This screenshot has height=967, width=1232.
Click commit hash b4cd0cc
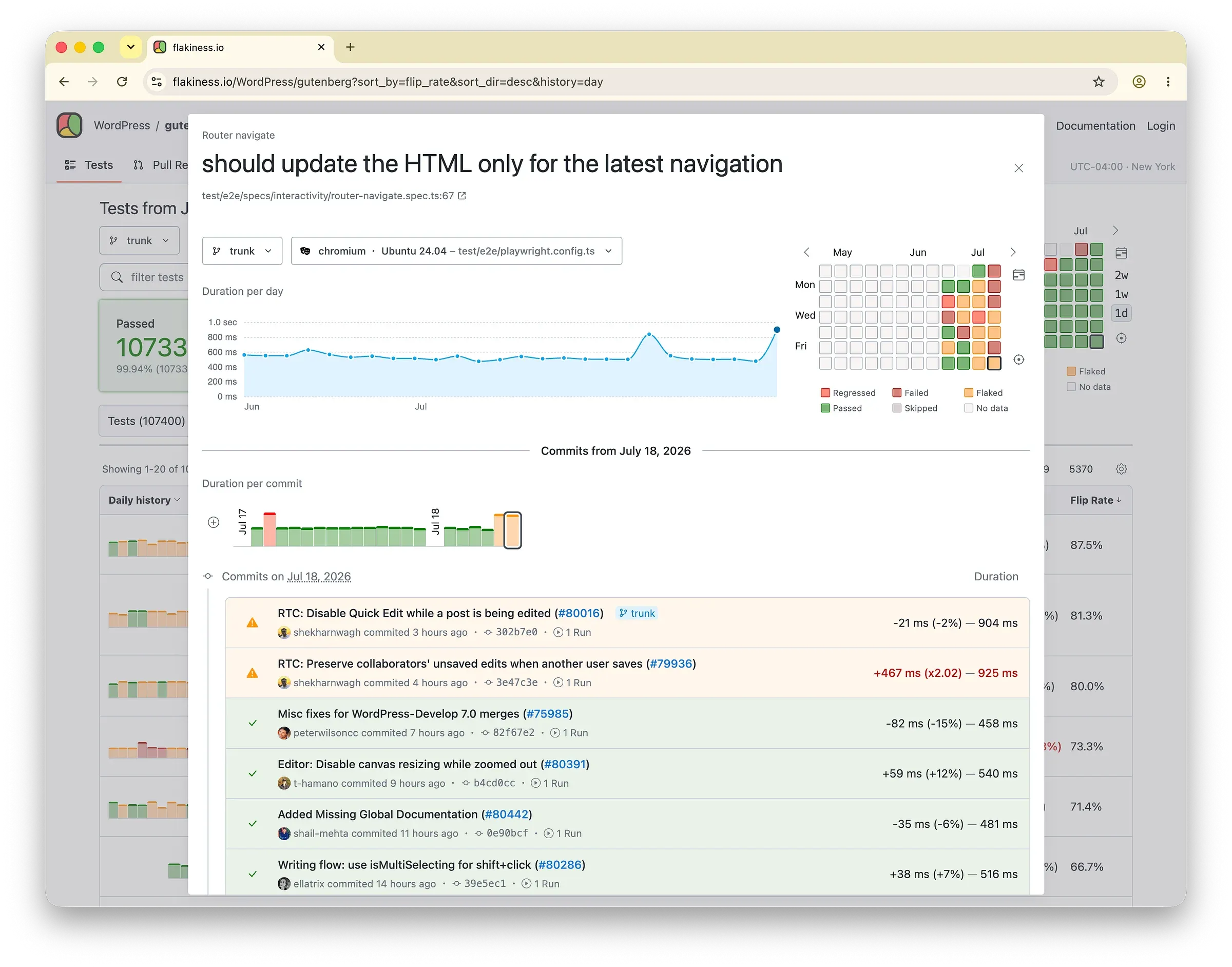(494, 783)
